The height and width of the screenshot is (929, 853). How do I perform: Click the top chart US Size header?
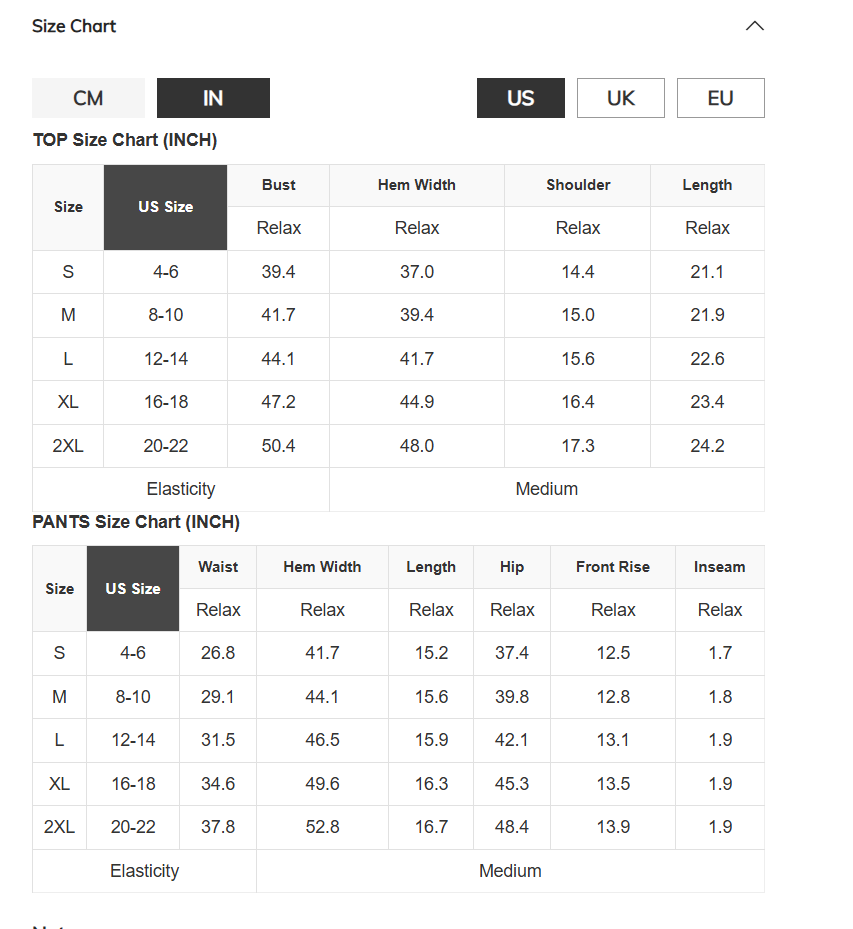point(165,207)
